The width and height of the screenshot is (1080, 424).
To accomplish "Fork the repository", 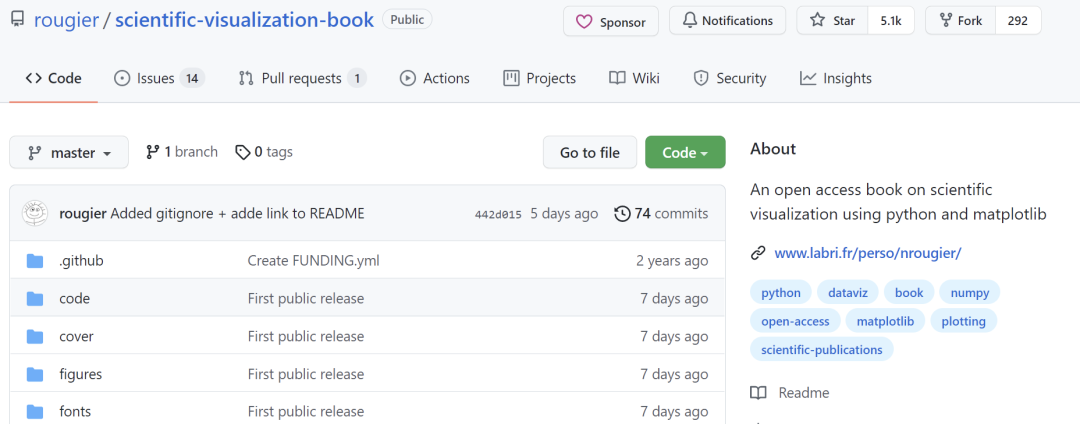I will pos(960,21).
